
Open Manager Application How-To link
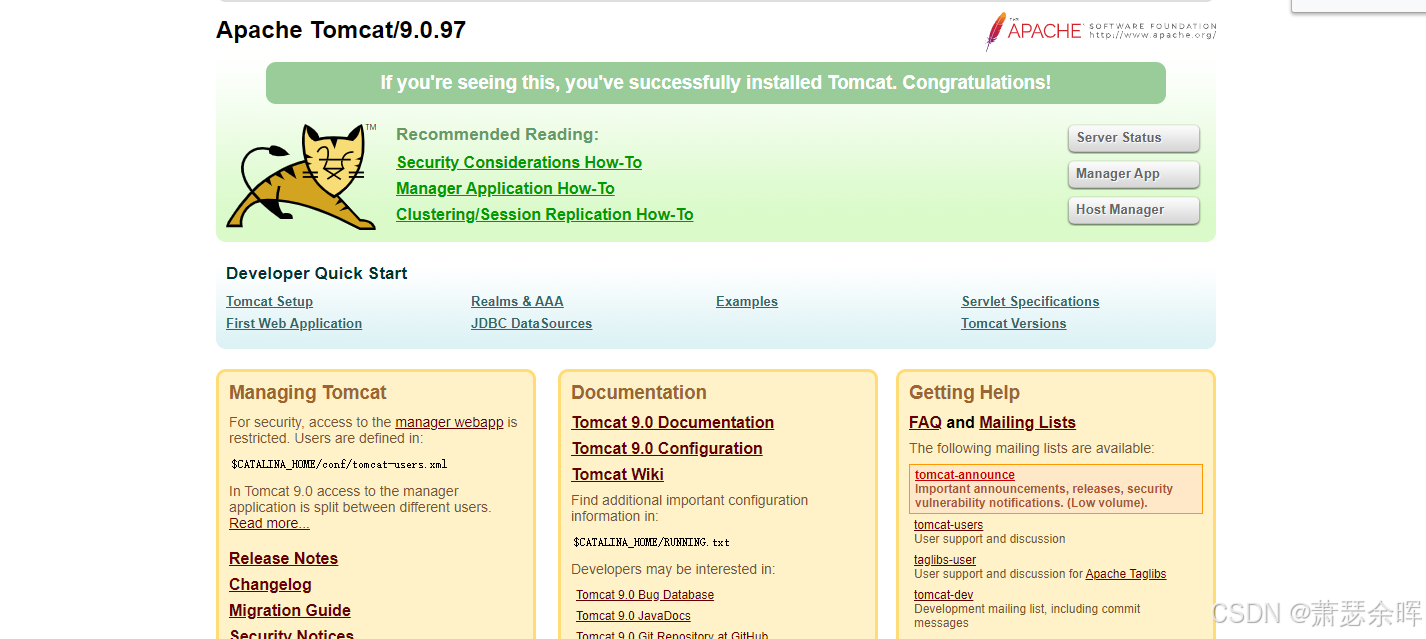point(505,188)
